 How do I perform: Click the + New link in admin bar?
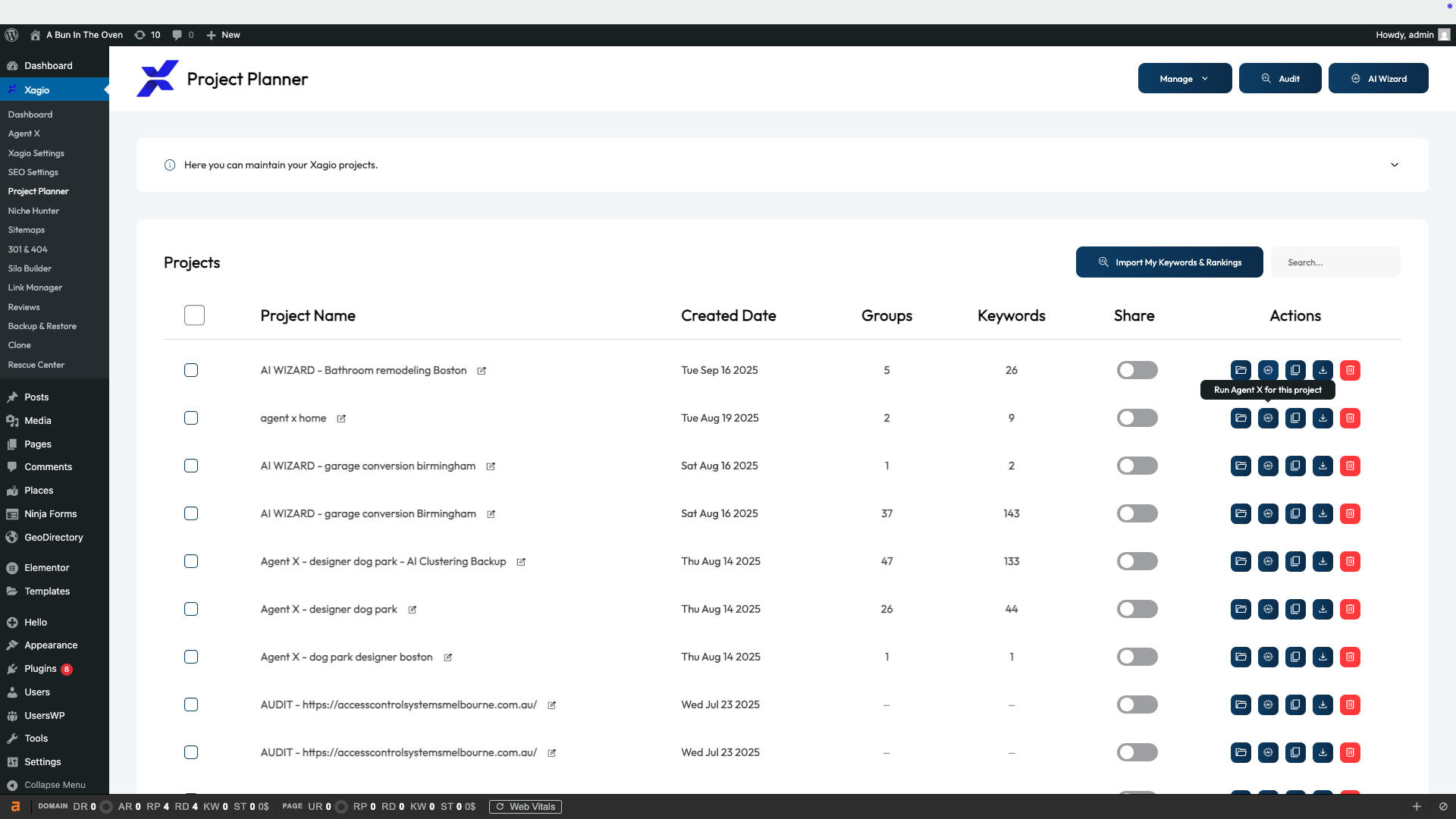223,35
